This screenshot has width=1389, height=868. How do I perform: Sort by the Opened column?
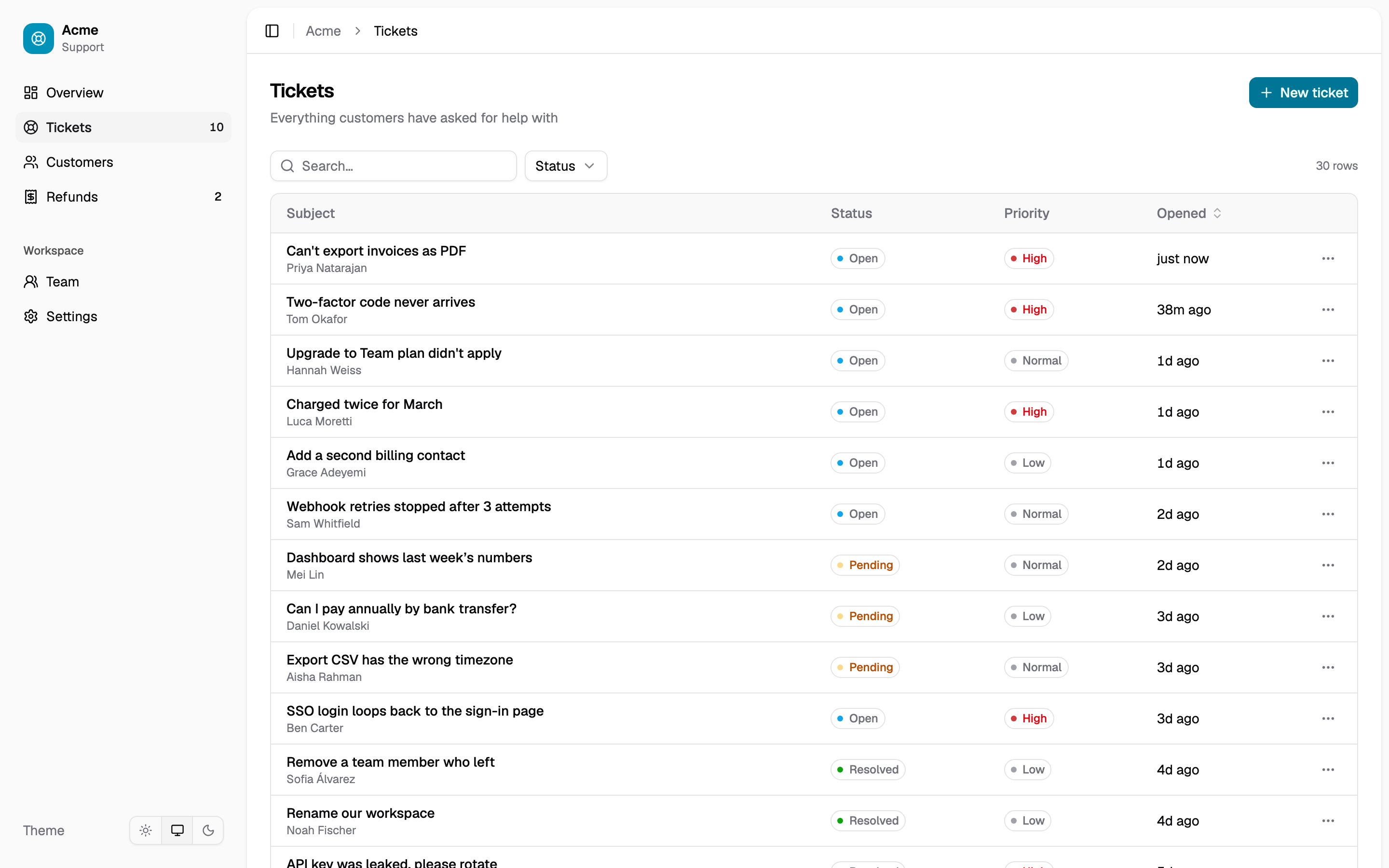[1189, 213]
